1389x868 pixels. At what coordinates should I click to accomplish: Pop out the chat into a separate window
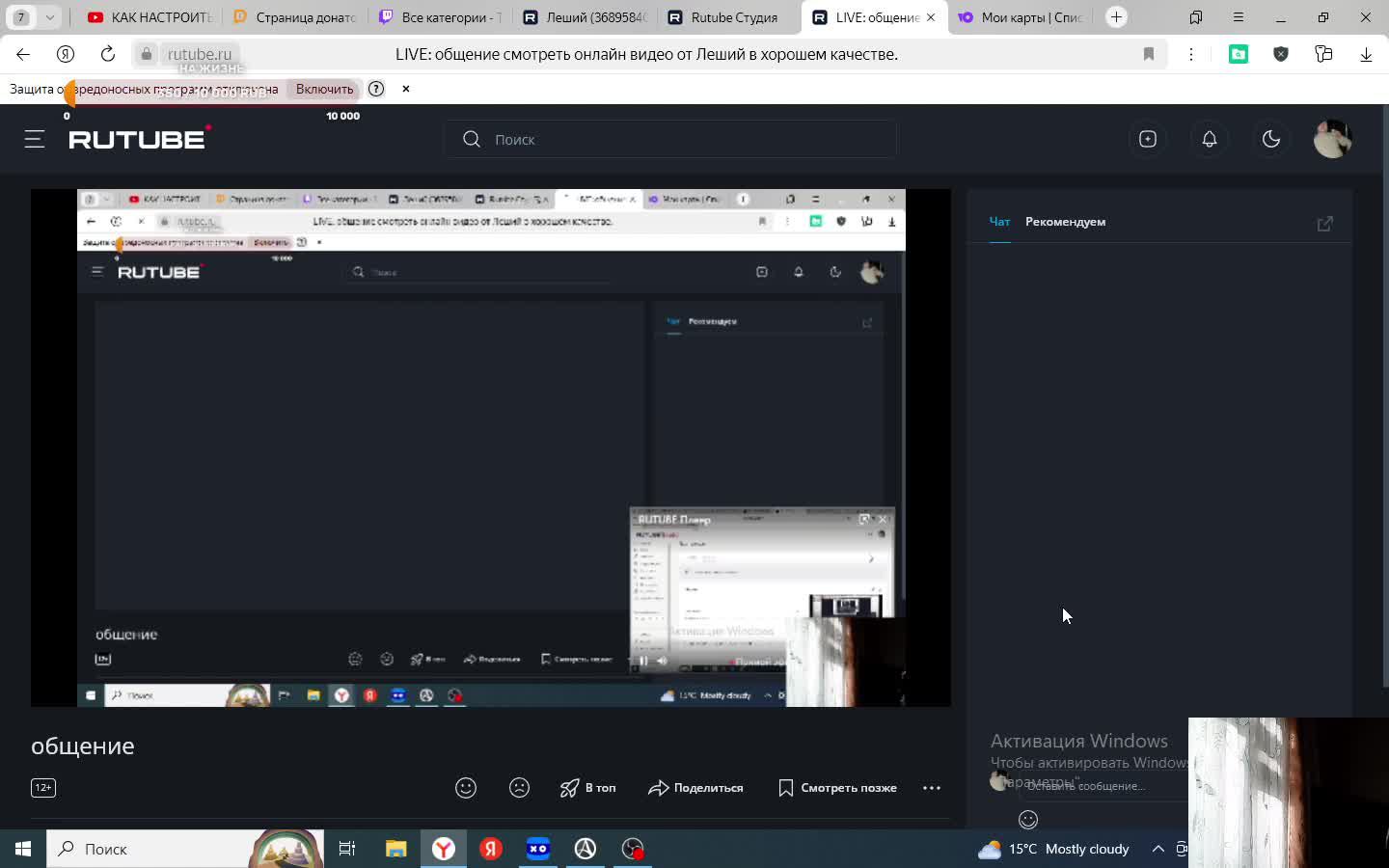[1325, 223]
